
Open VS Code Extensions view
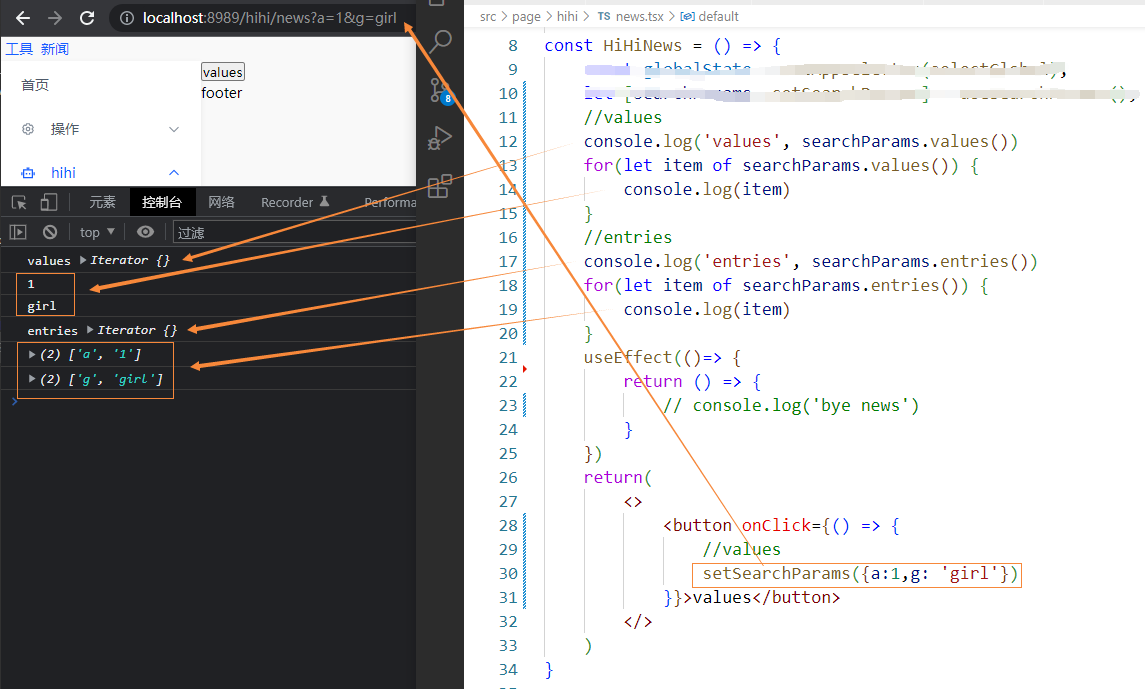[440, 187]
